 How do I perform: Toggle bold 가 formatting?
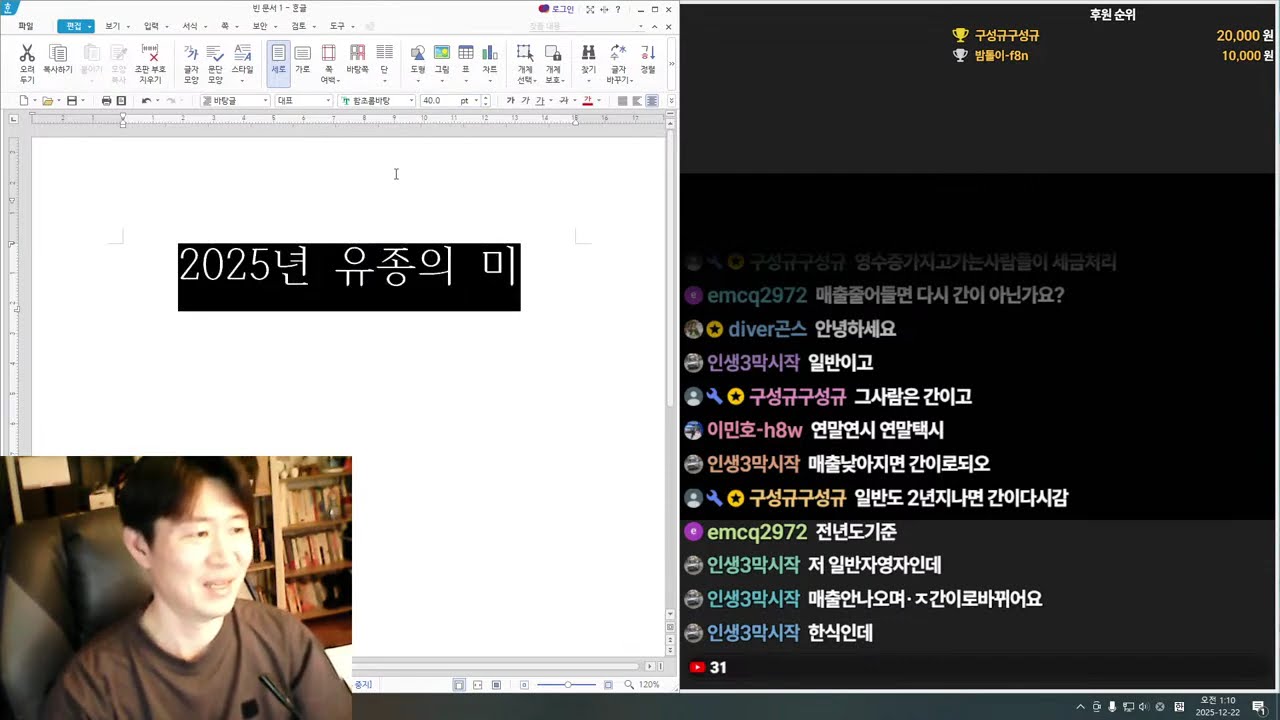pyautogui.click(x=510, y=101)
